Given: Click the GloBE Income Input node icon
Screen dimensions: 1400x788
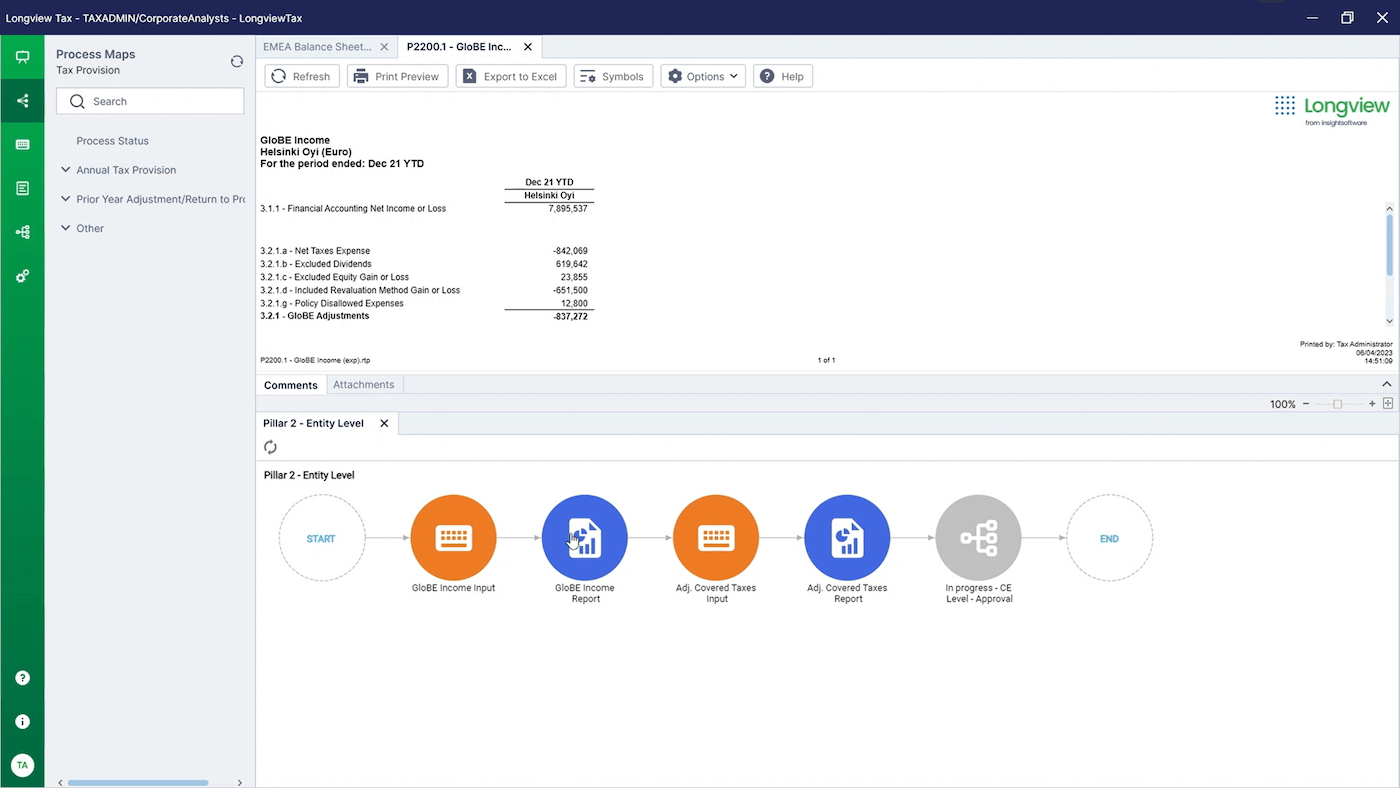Looking at the screenshot, I should (x=453, y=538).
